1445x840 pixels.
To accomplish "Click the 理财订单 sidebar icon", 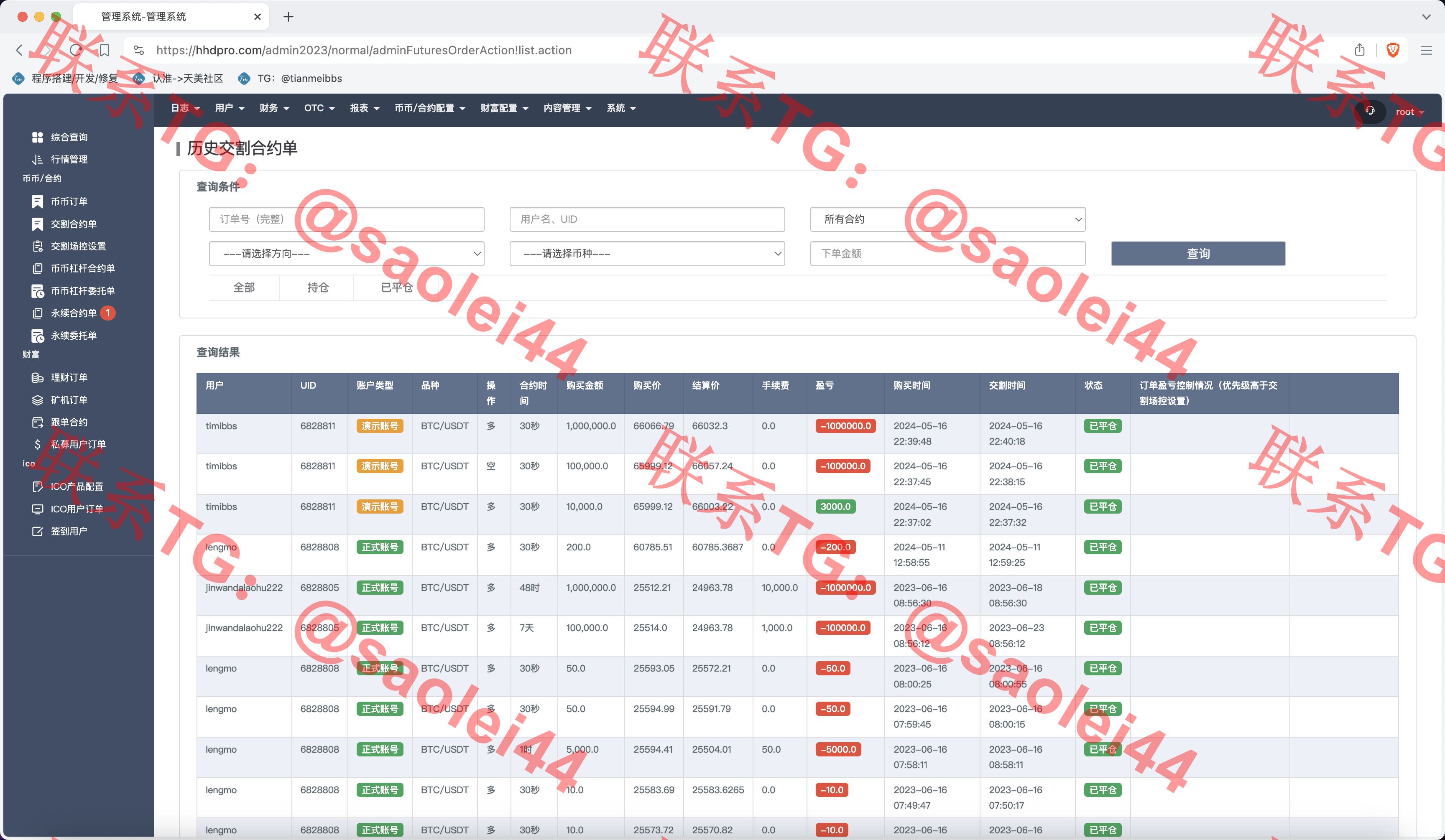I will click(x=37, y=378).
